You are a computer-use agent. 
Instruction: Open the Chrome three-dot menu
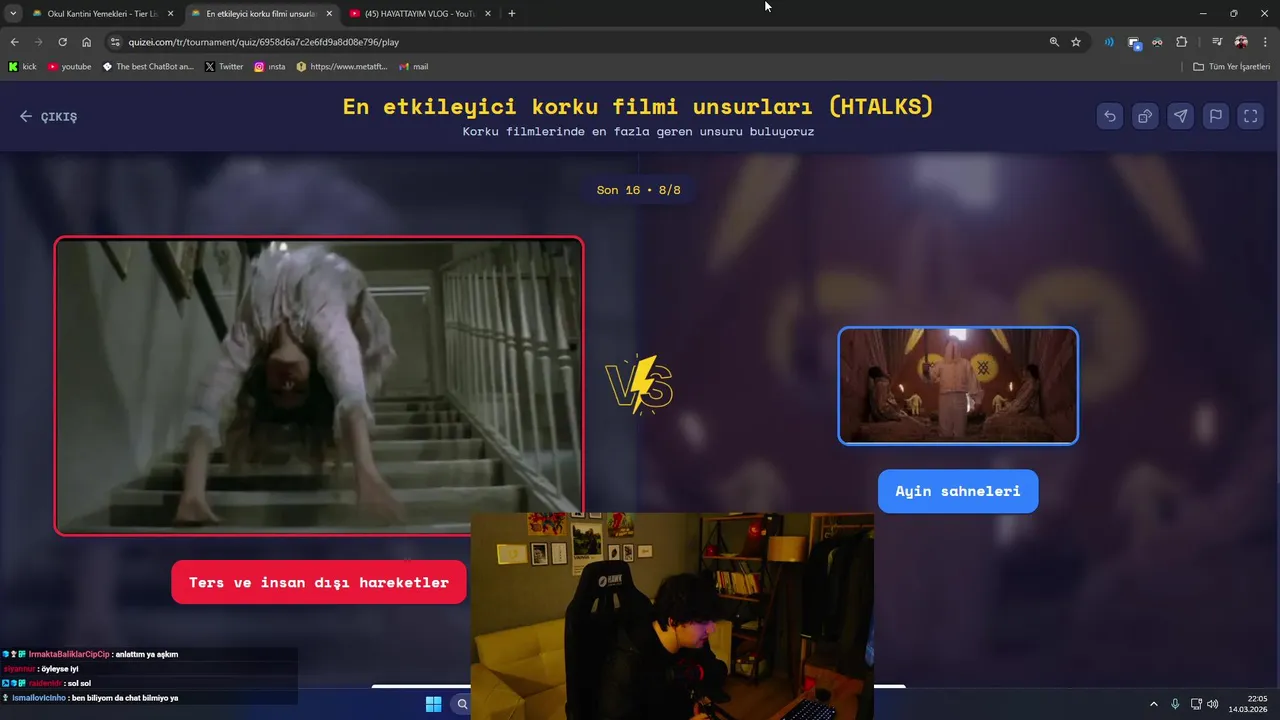click(x=1264, y=42)
